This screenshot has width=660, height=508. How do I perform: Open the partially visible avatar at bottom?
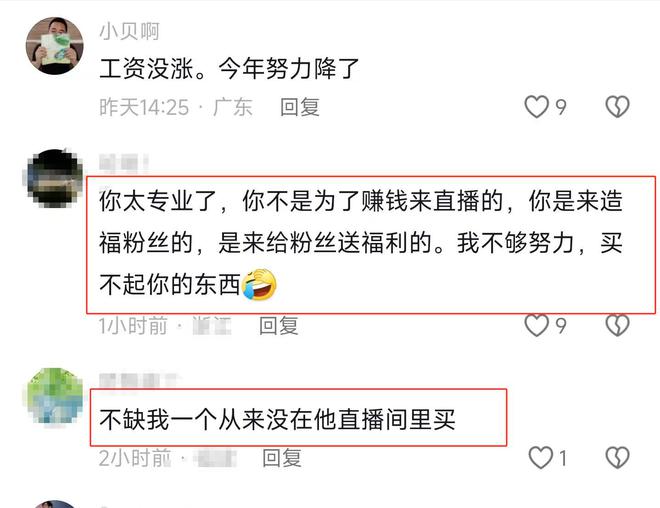pos(54,504)
